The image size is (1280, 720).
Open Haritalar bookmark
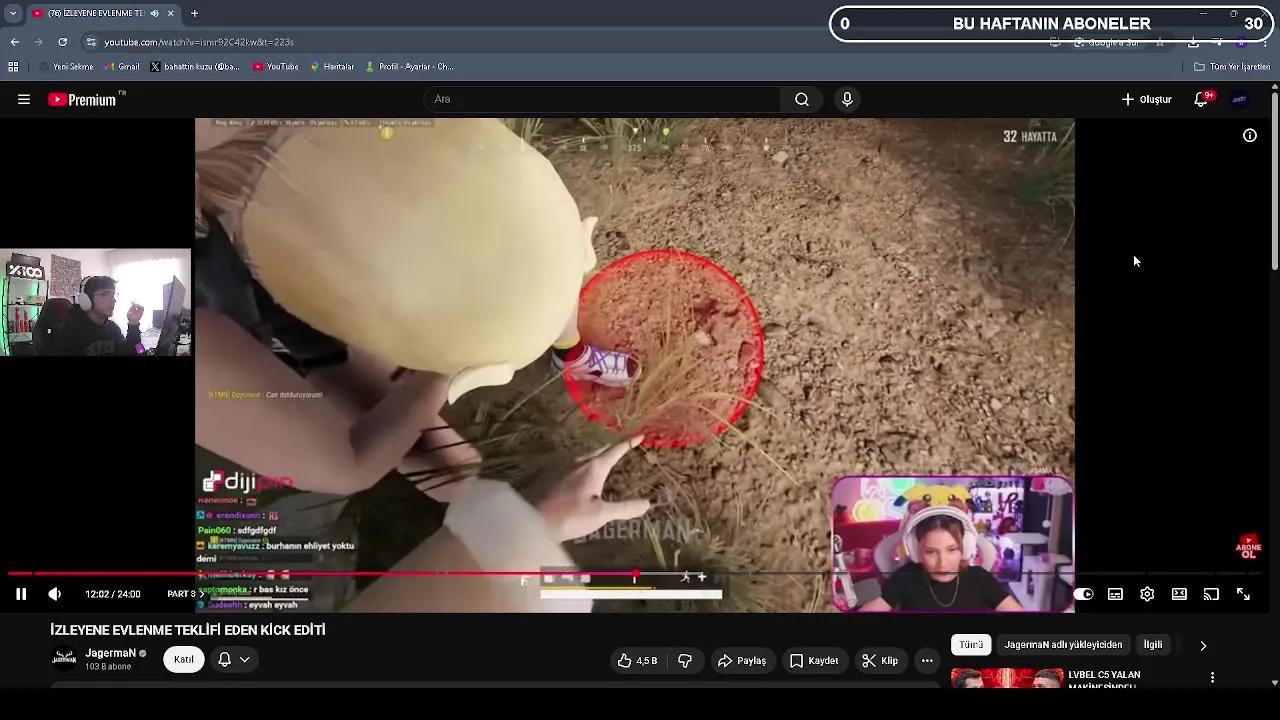[x=332, y=67]
